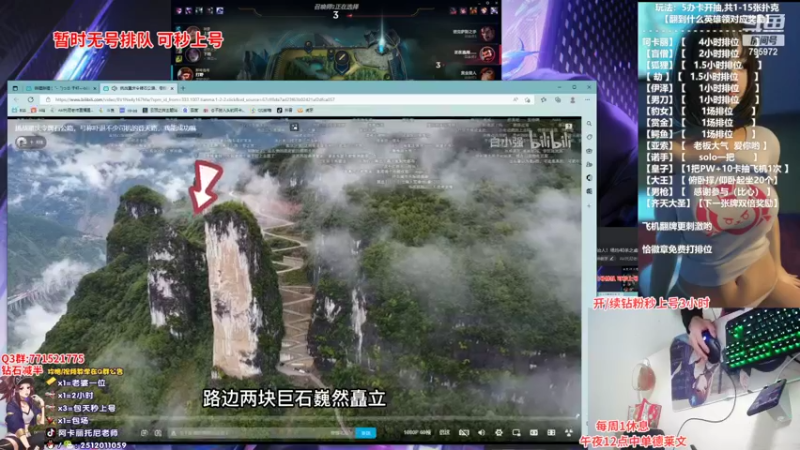The height and width of the screenshot is (450, 800).
Task: Add a sidebar app with the plus icon
Action: point(589,206)
